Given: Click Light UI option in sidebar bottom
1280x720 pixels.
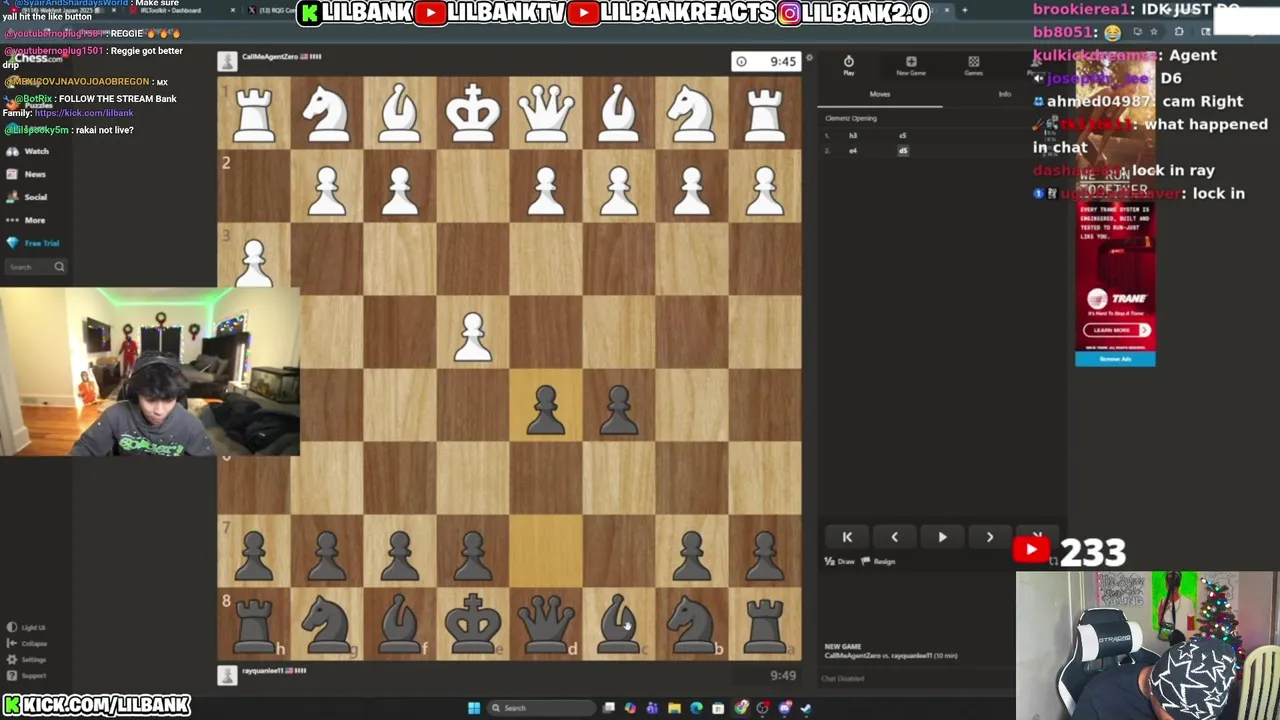Looking at the screenshot, I should (x=26, y=628).
